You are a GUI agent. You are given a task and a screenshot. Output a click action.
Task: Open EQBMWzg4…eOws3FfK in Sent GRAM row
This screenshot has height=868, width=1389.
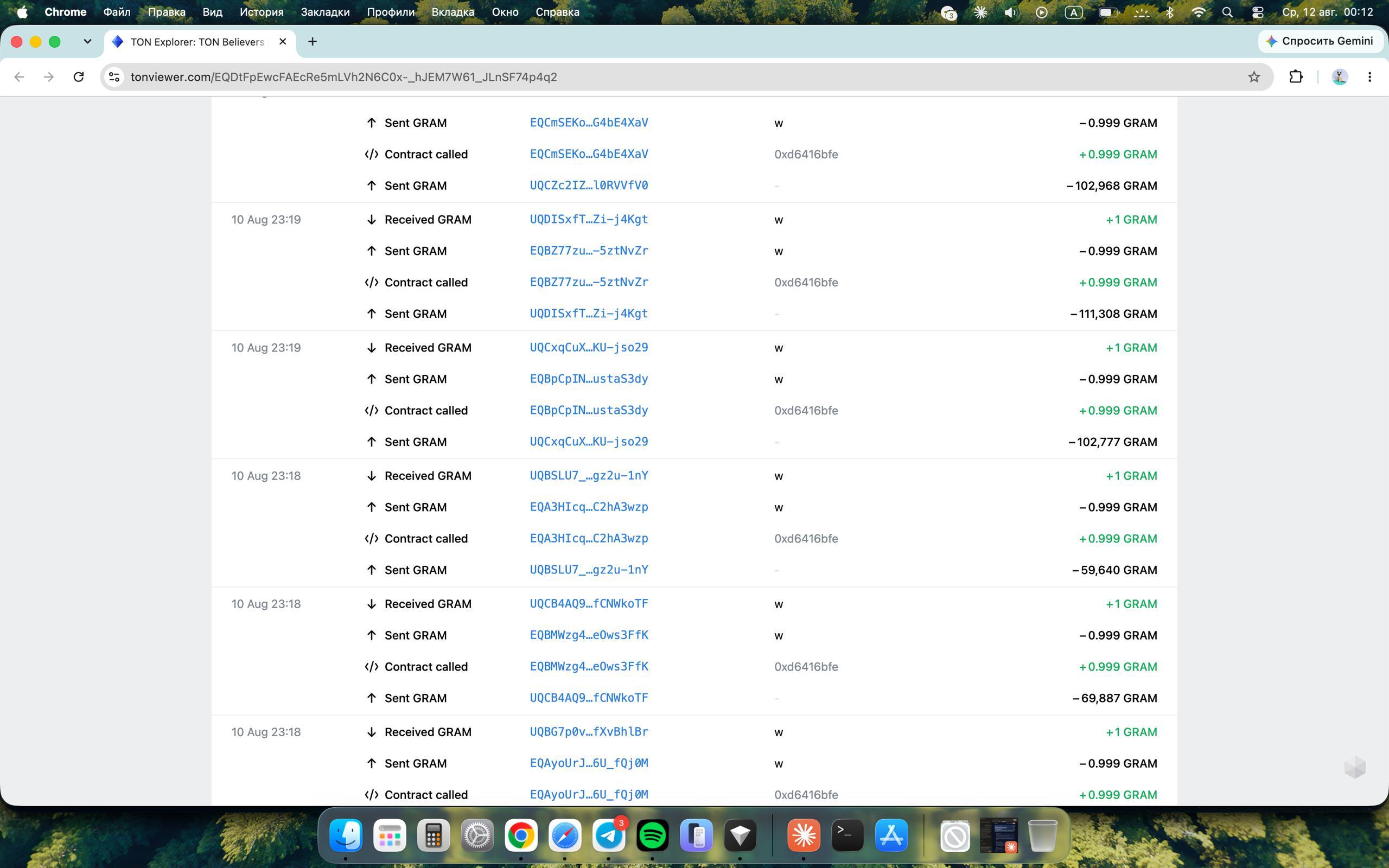pyautogui.click(x=589, y=635)
